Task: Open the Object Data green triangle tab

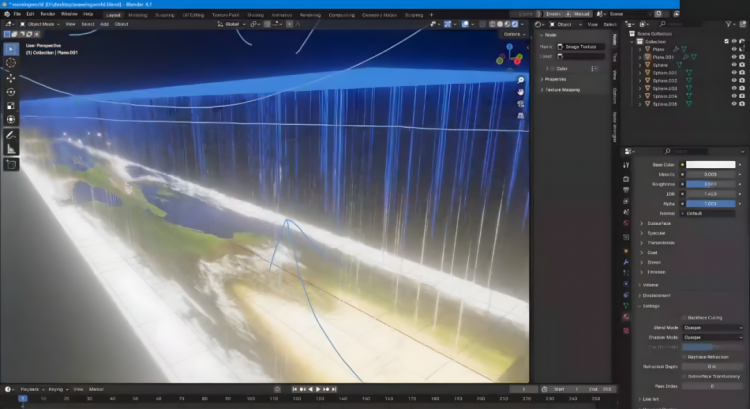Action: tap(626, 305)
